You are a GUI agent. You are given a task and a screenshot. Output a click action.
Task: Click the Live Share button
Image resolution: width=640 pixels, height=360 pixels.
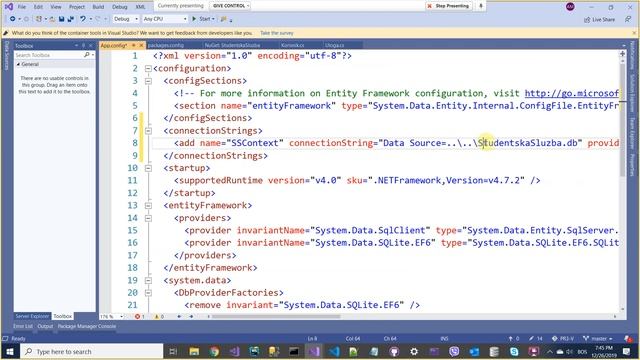[x=599, y=19]
